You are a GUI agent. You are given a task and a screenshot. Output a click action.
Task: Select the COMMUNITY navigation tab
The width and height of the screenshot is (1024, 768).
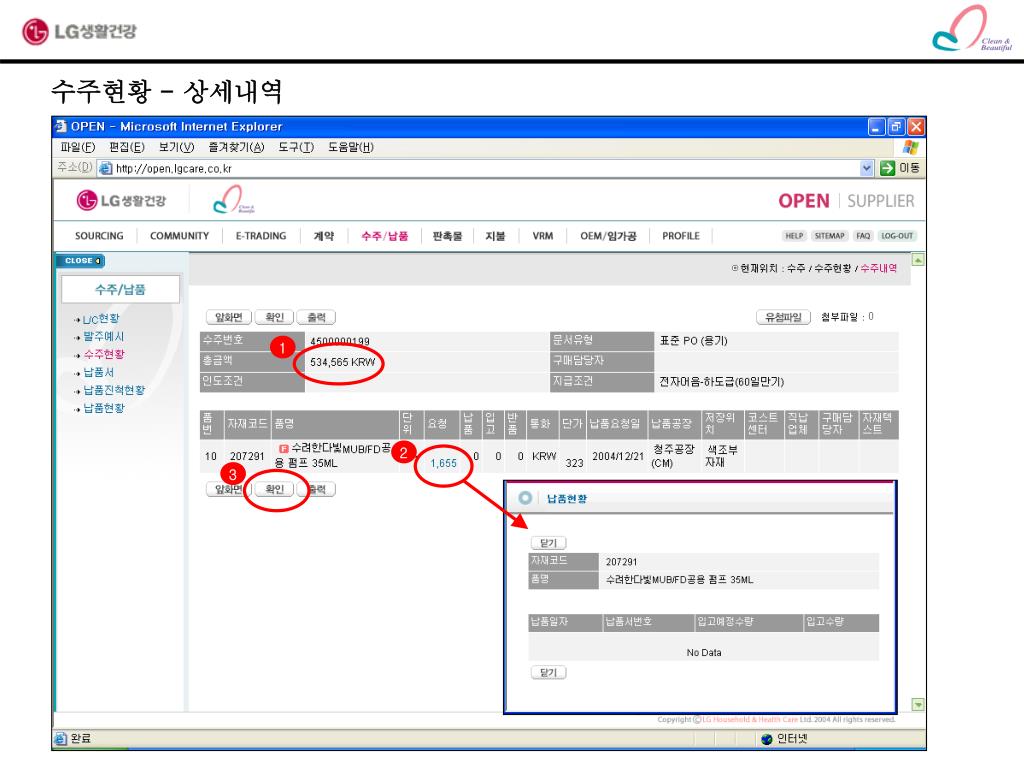180,236
